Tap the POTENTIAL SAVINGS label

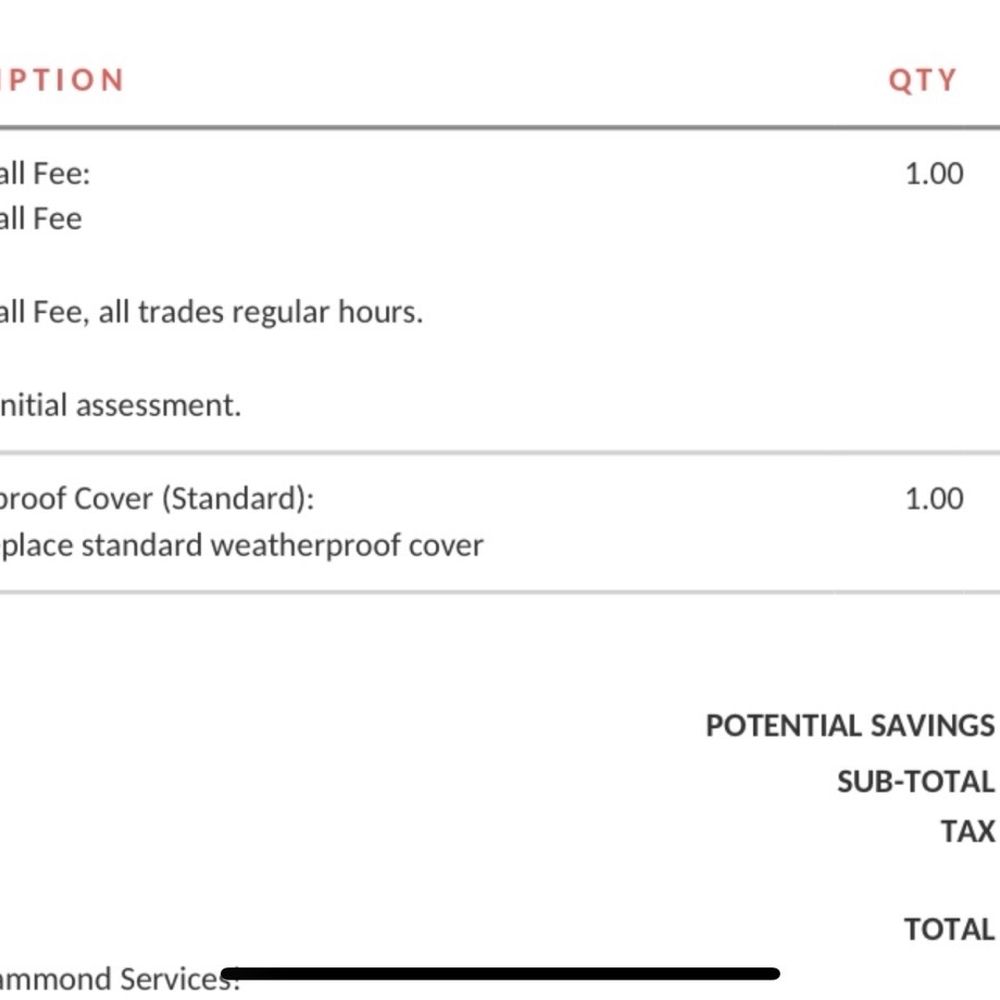tap(850, 726)
